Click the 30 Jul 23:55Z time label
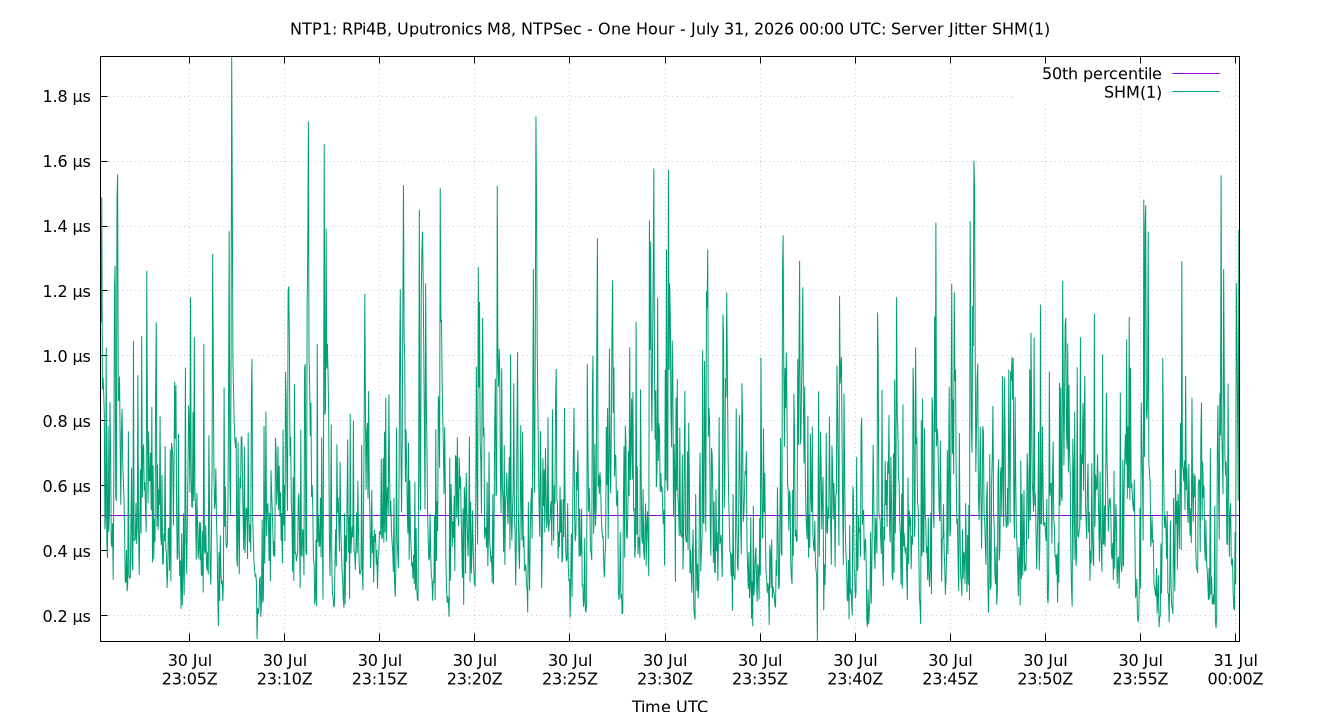This screenshot has width=1340, height=720. (x=1140, y=669)
